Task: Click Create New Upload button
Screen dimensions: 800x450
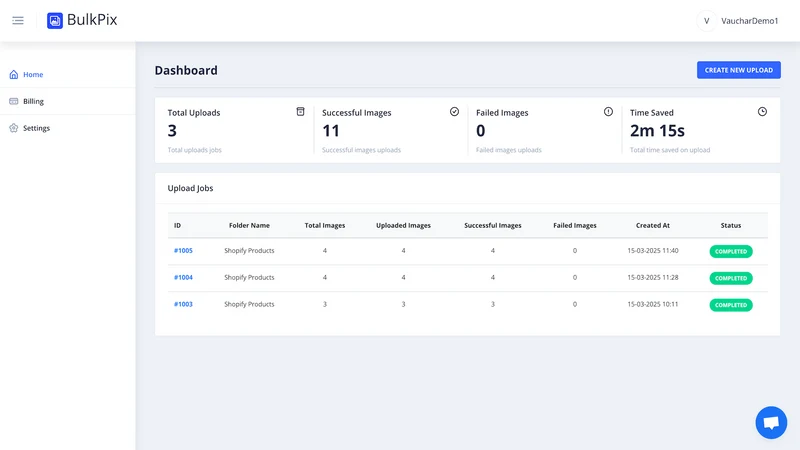Action: [738, 70]
